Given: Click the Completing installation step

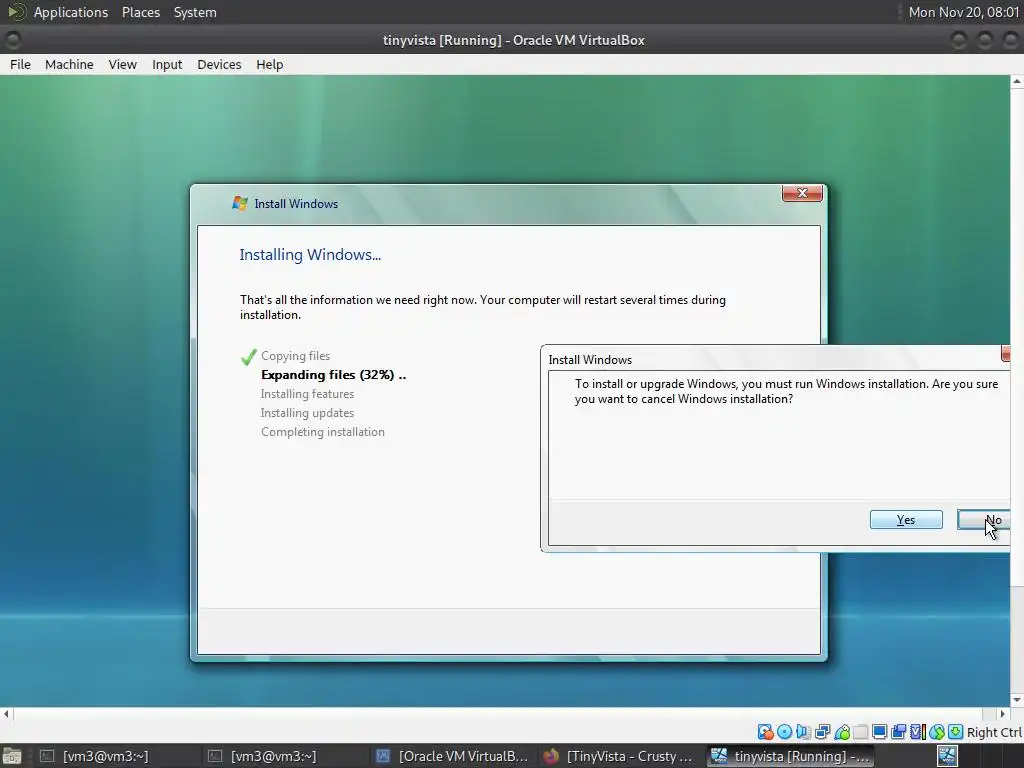Looking at the screenshot, I should [323, 432].
